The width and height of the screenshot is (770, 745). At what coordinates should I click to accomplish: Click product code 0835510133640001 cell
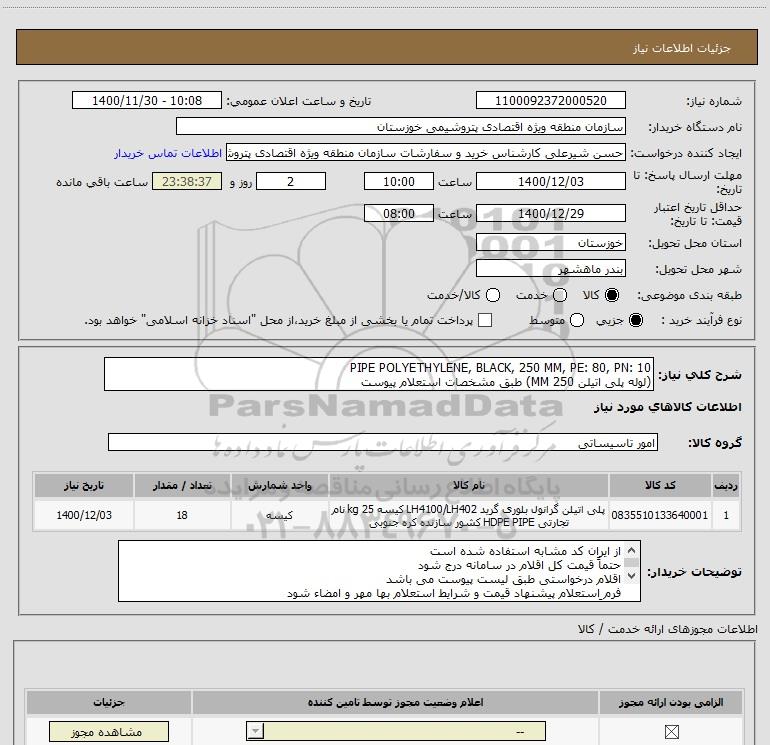coord(660,515)
